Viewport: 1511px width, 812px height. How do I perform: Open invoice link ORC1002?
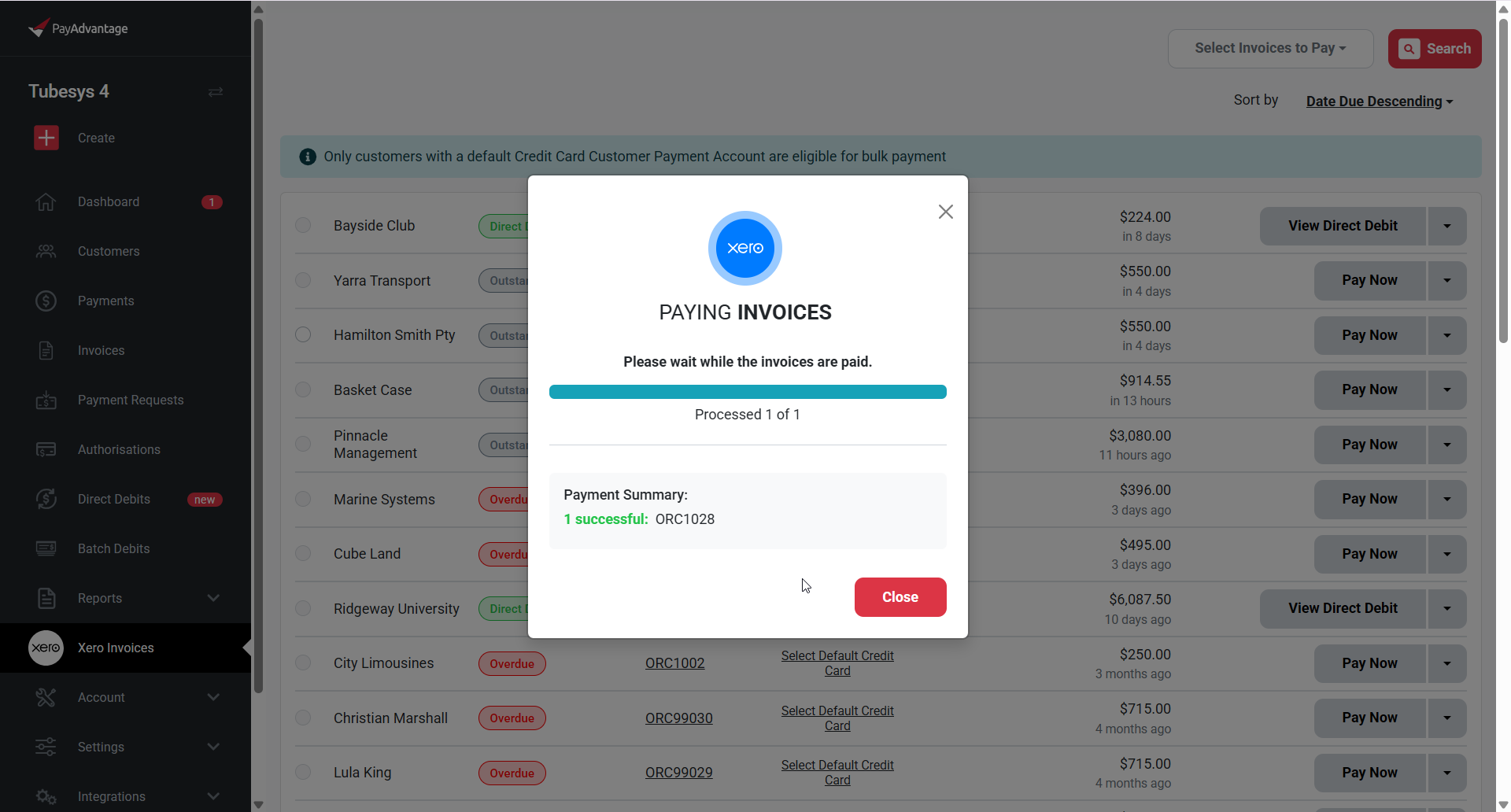pos(674,663)
